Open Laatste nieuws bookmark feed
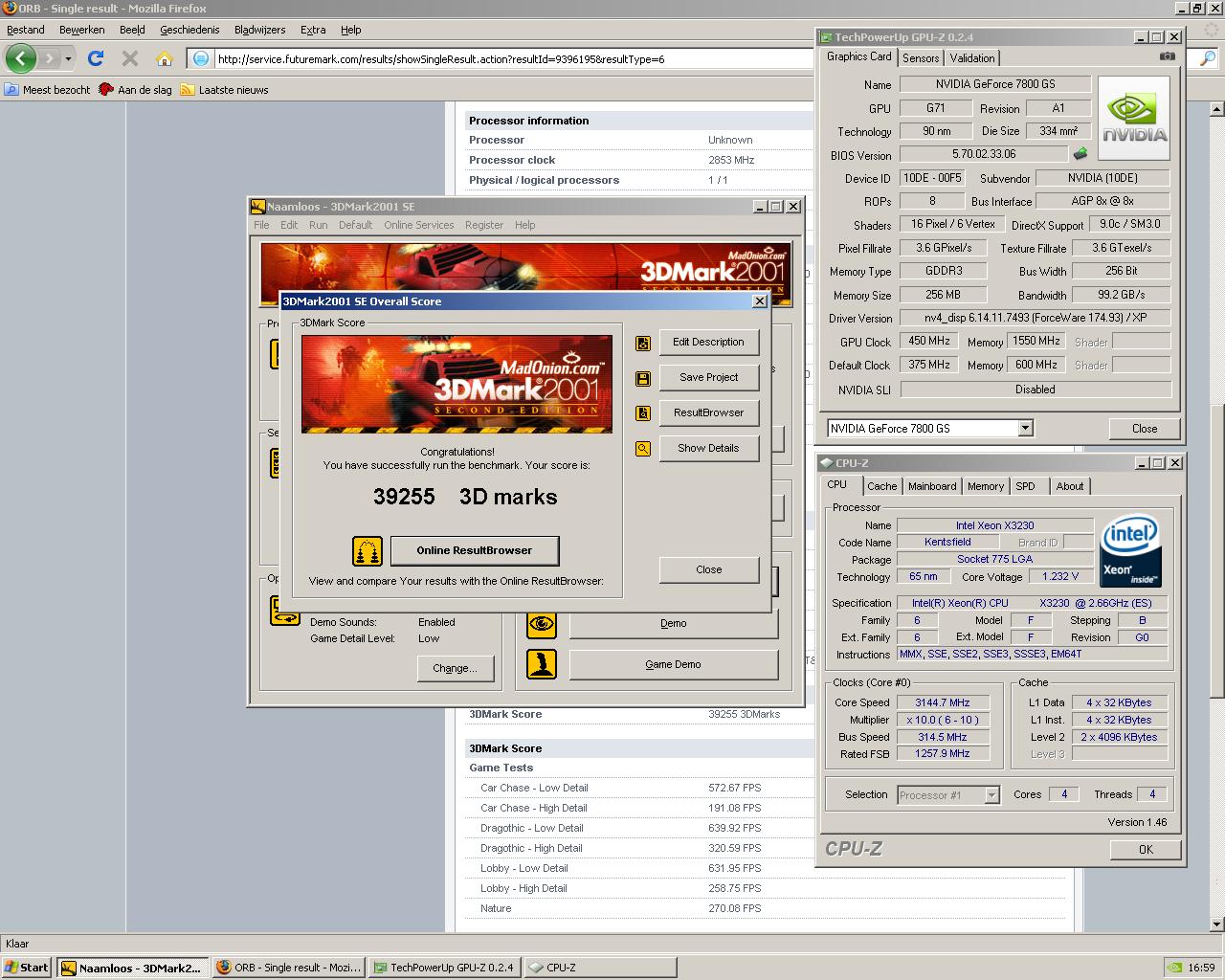 coord(225,90)
